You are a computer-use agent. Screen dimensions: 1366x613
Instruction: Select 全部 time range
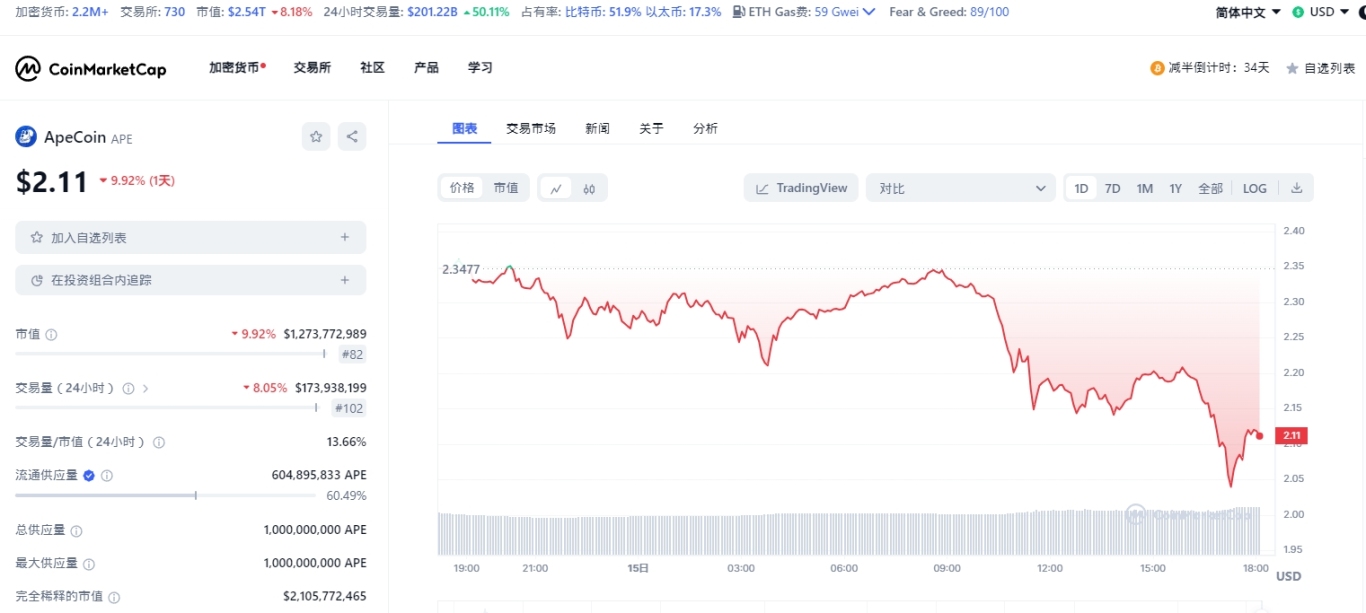coord(1210,188)
